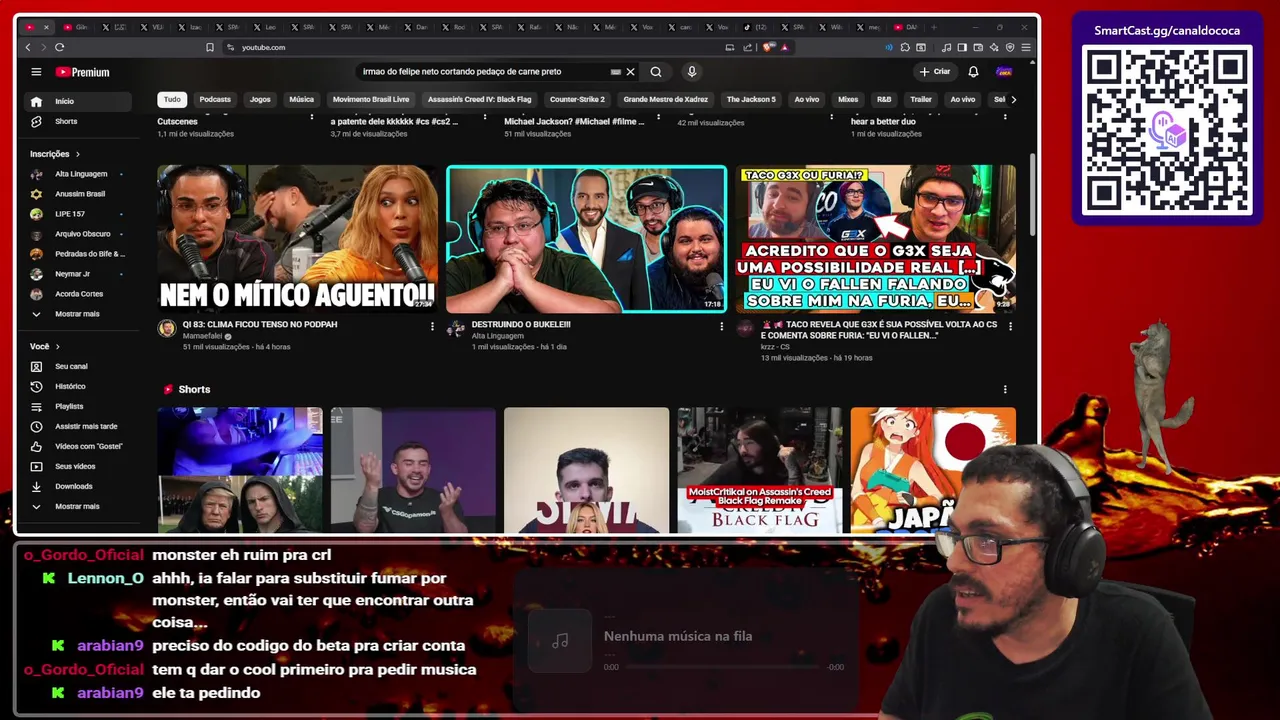The height and width of the screenshot is (720, 1280).
Task: Select the R&B filter chip
Action: (884, 99)
